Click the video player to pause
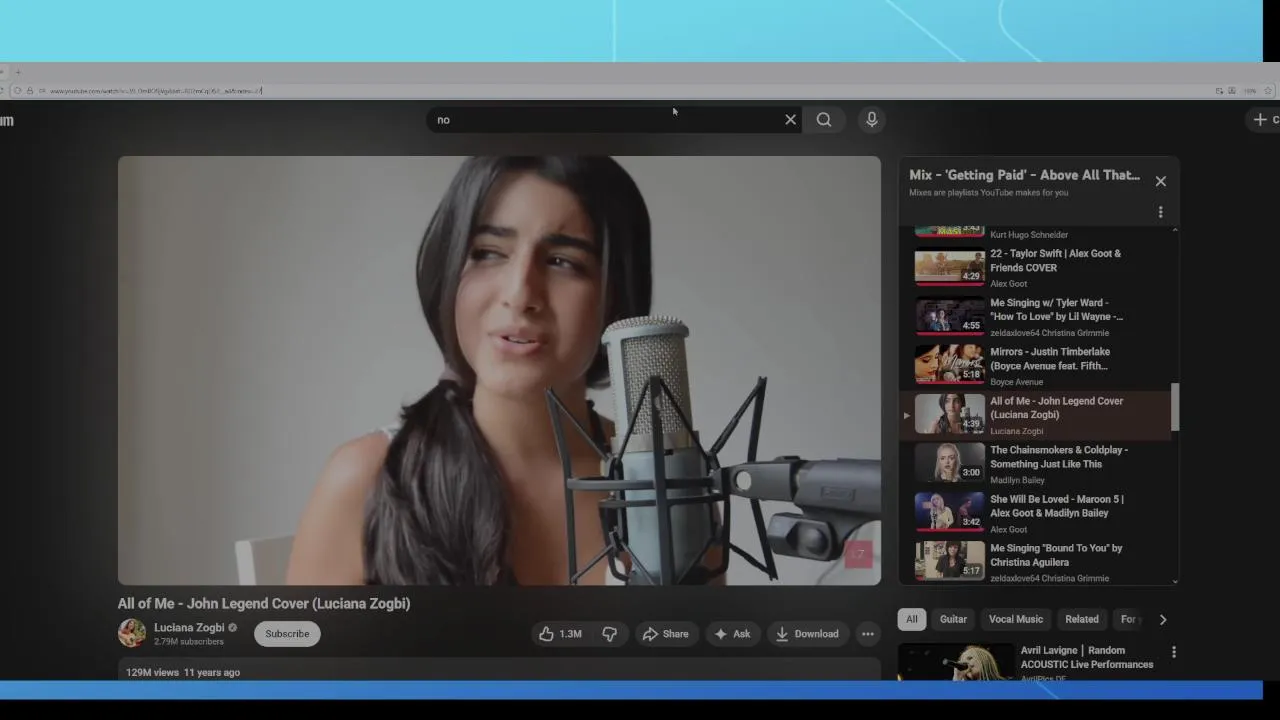Screen dimensions: 1280x720 [499, 370]
